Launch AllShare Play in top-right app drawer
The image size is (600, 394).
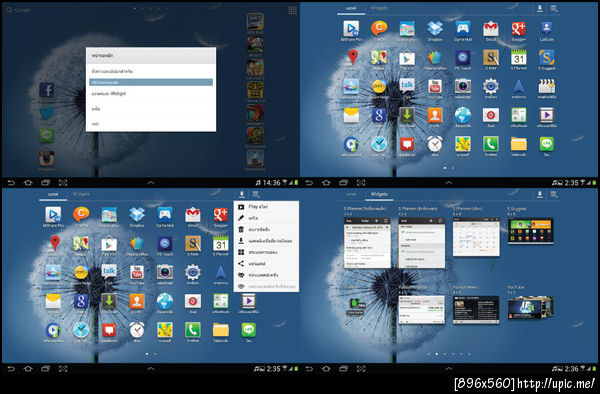[x=351, y=29]
